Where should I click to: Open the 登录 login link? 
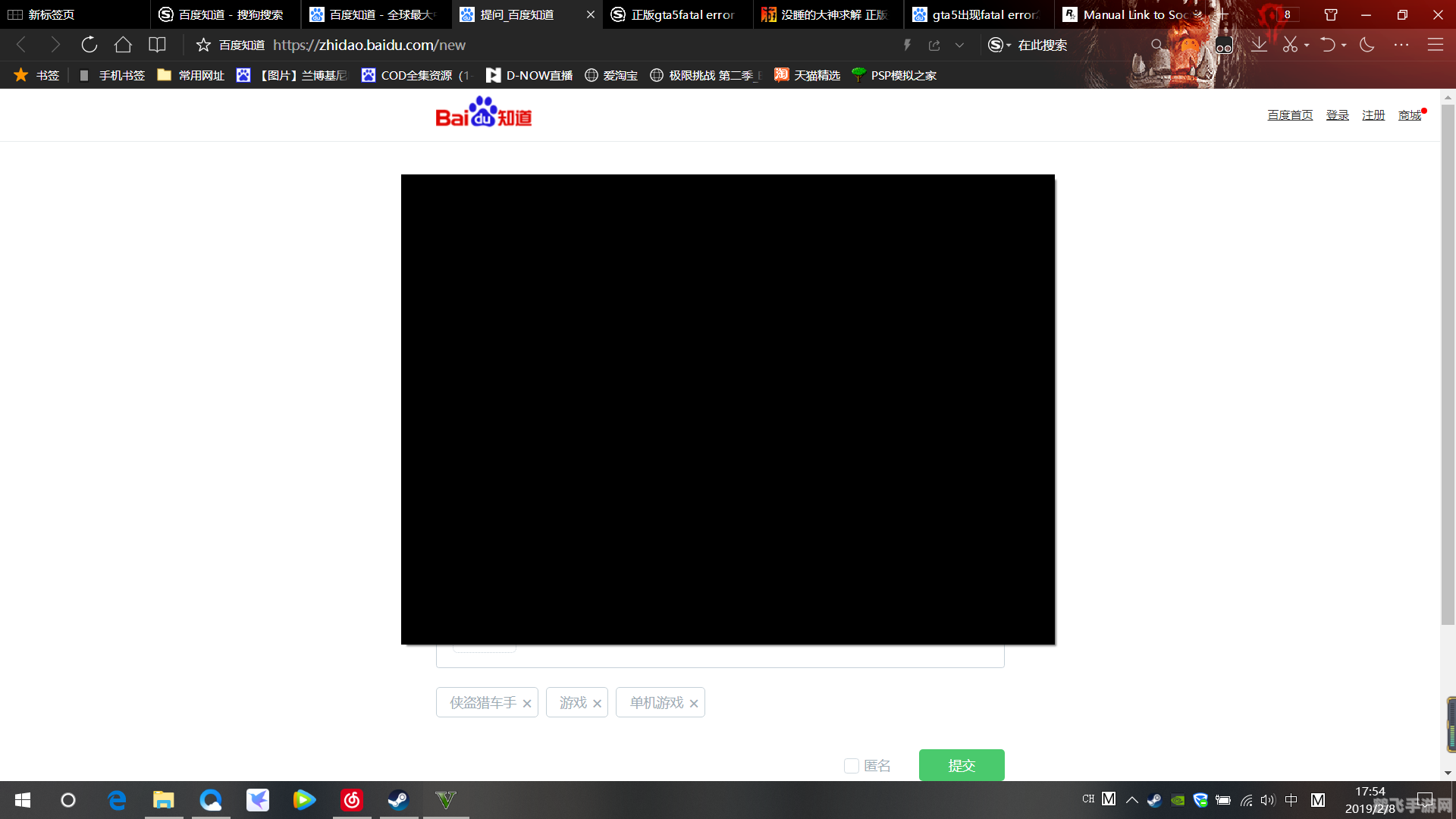coord(1337,115)
